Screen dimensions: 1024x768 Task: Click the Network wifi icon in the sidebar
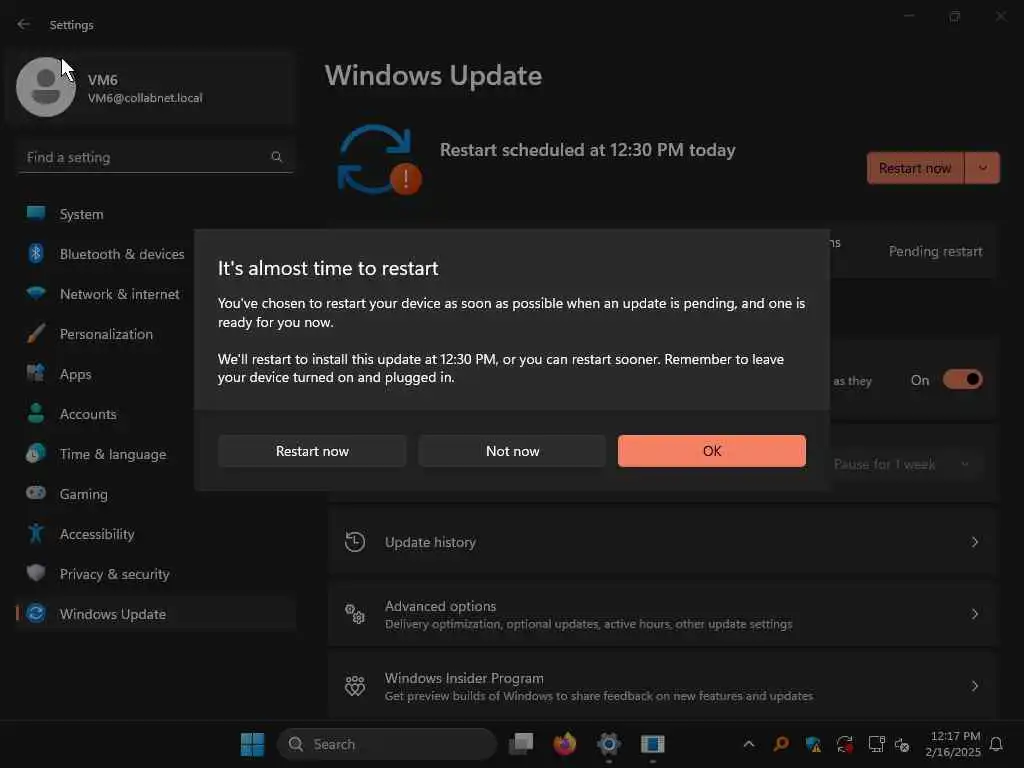tap(36, 293)
